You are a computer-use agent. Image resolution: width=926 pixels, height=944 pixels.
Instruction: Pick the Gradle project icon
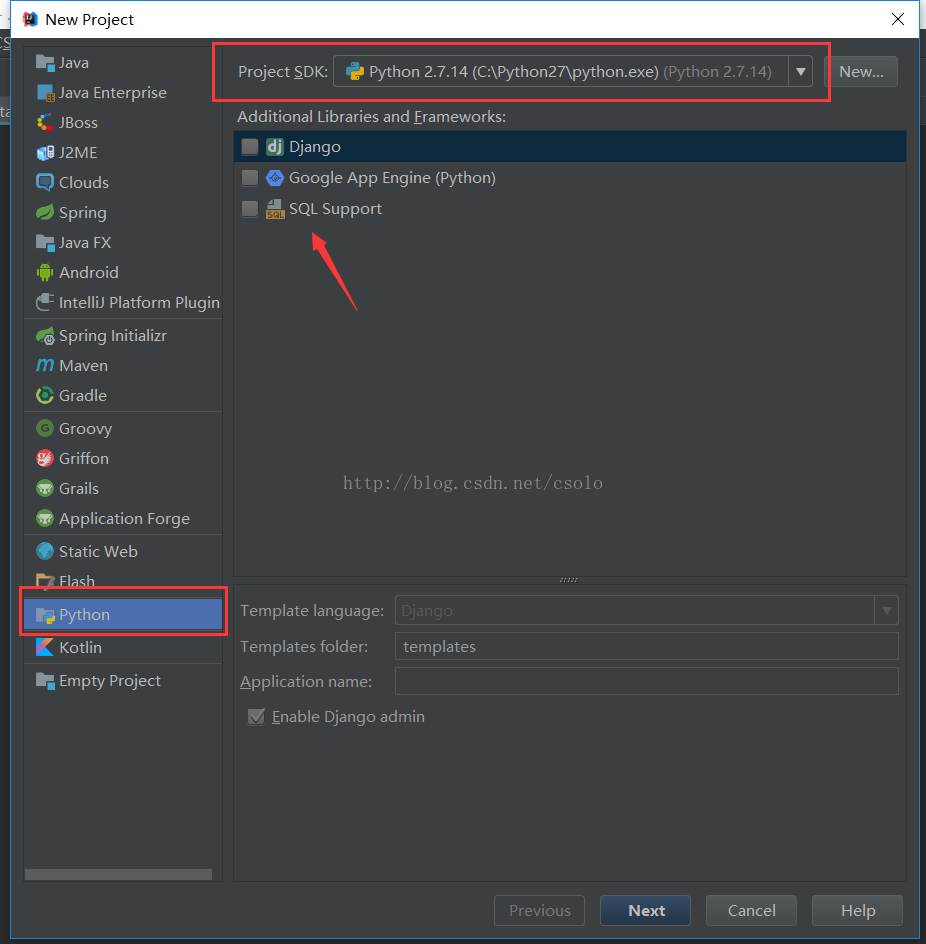pos(44,396)
